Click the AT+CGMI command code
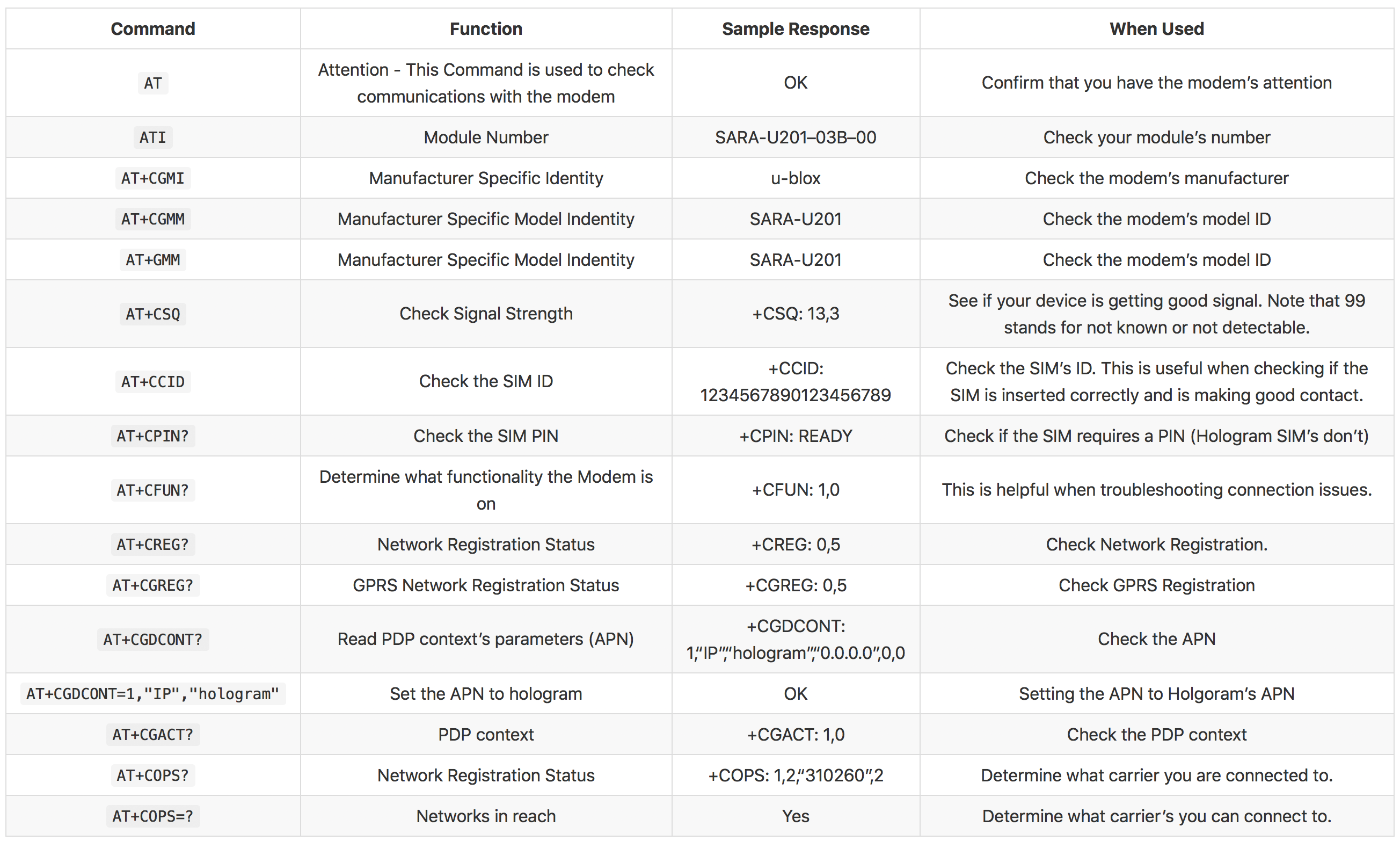 click(153, 178)
